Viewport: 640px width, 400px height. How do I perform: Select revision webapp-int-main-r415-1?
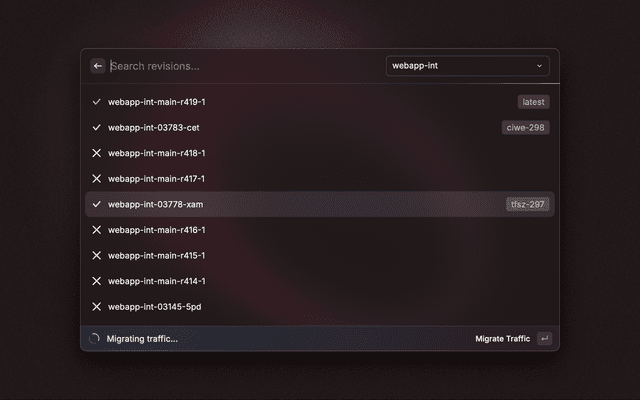click(x=320, y=256)
